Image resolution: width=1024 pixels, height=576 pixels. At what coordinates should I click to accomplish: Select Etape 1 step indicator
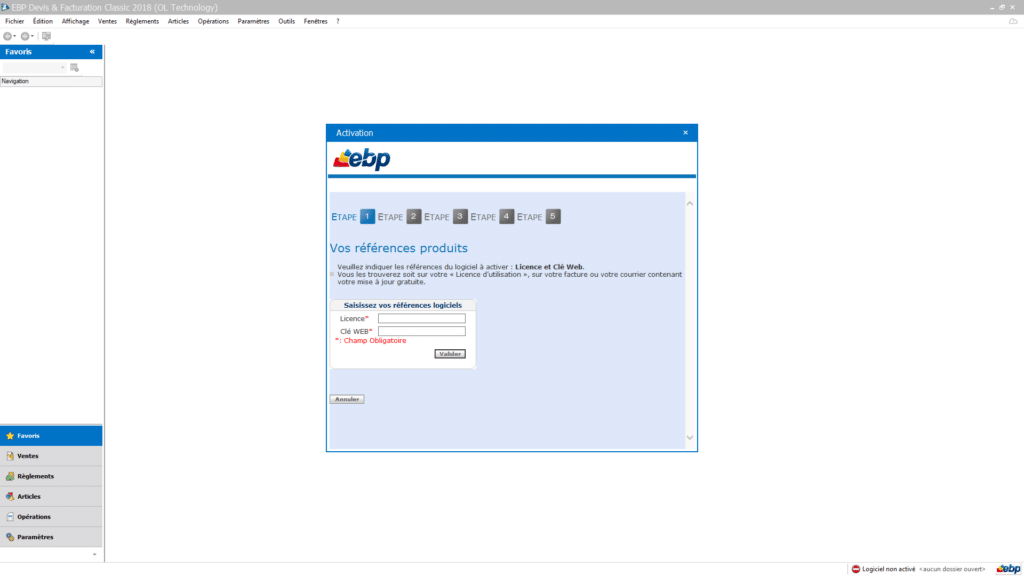pos(367,216)
